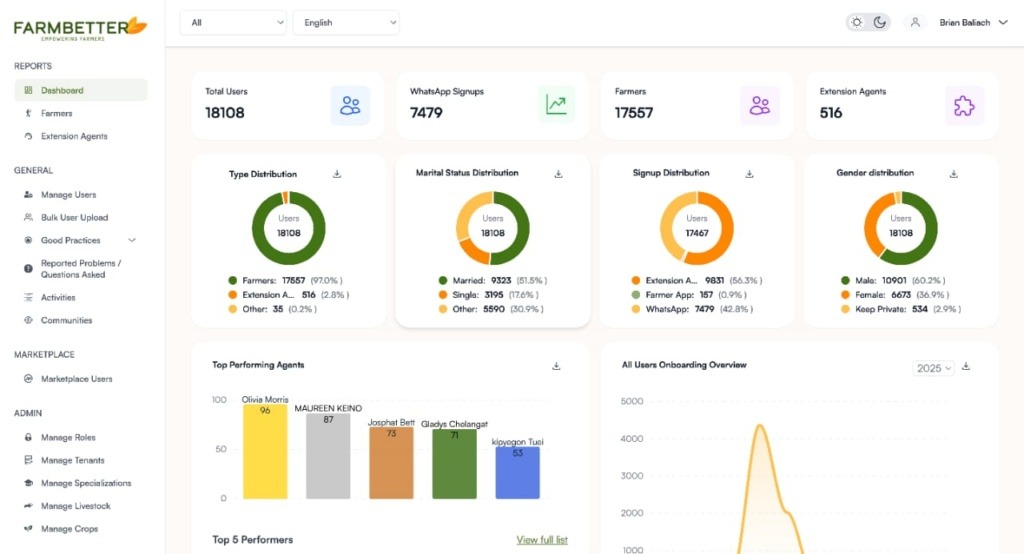Screen dimensions: 1024x554
Task: Open the All filter dropdown
Action: 233,22
